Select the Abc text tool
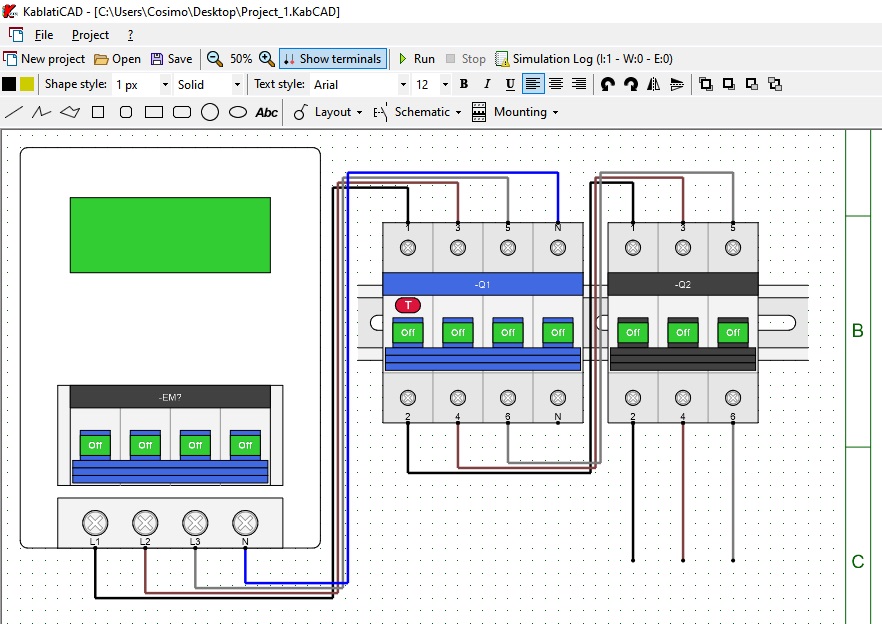The height and width of the screenshot is (624, 882). tap(266, 112)
